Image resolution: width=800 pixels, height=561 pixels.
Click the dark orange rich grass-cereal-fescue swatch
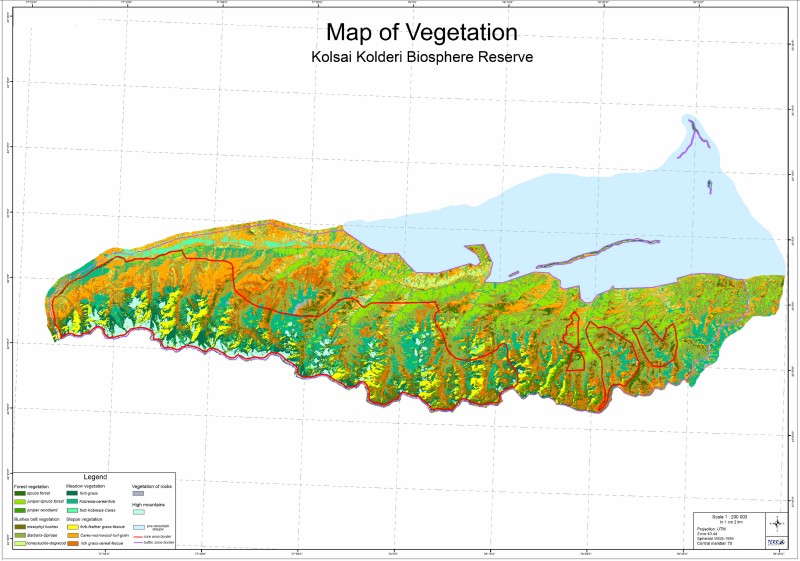tap(72, 544)
